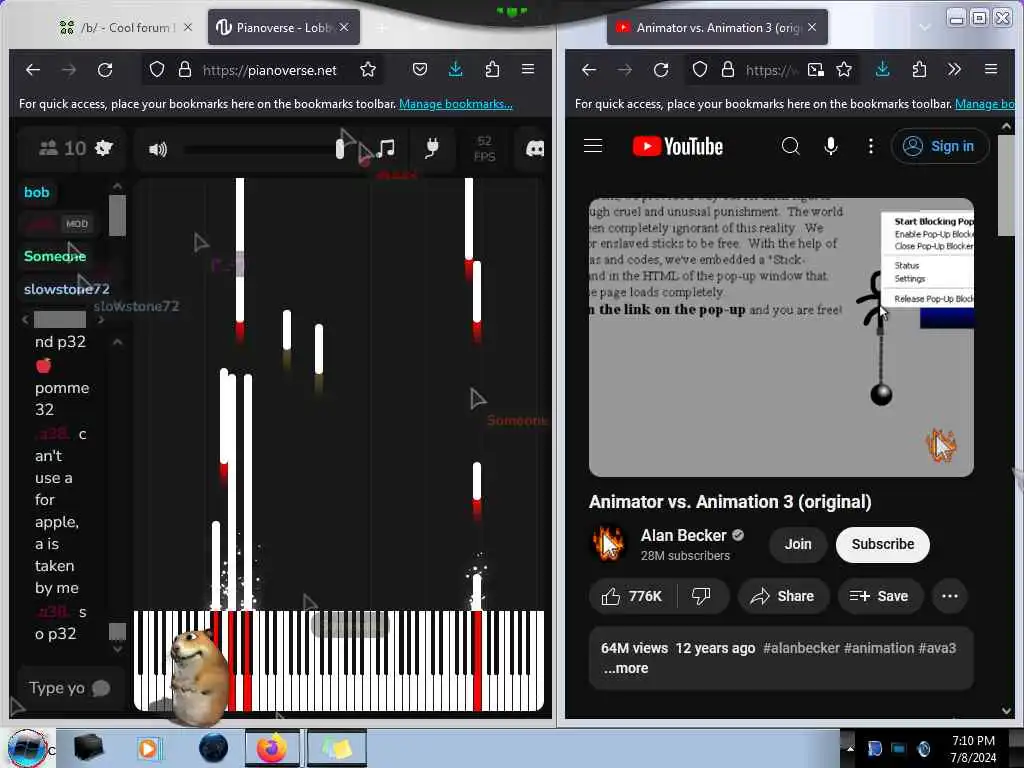The height and width of the screenshot is (768, 1024).
Task: Mute Pianoverse with the speaker icon
Action: [157, 150]
